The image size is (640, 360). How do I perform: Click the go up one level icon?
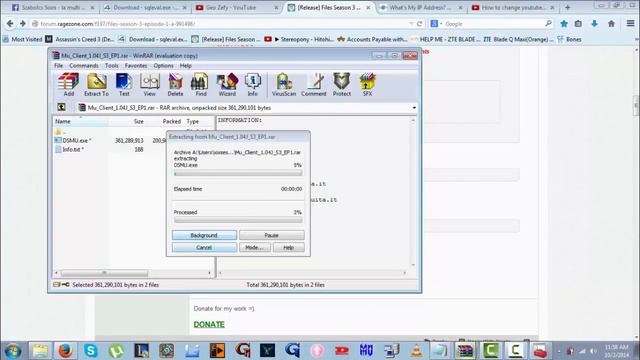(x=61, y=107)
